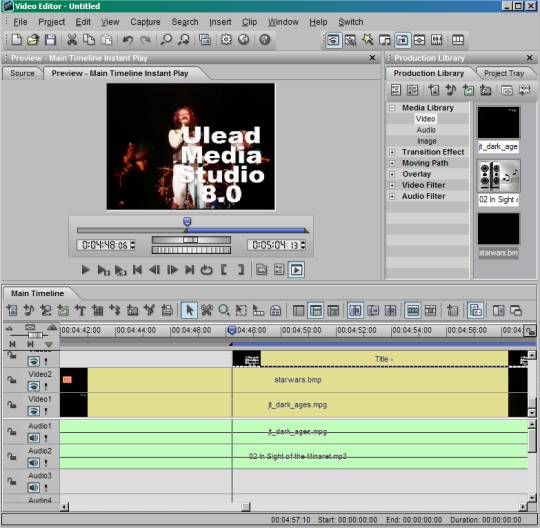Open a project using the folder icon
540x528 pixels.
click(x=33, y=40)
